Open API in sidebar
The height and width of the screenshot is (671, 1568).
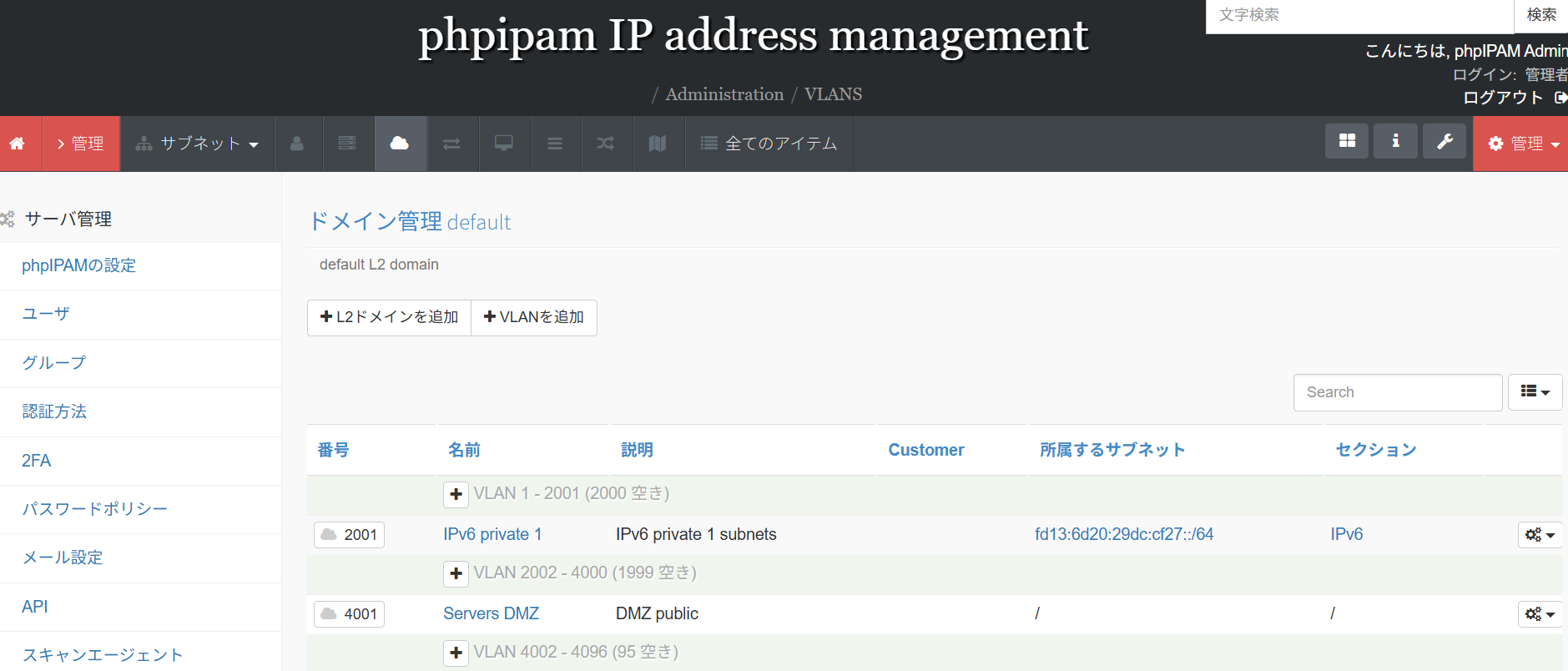coord(34,607)
